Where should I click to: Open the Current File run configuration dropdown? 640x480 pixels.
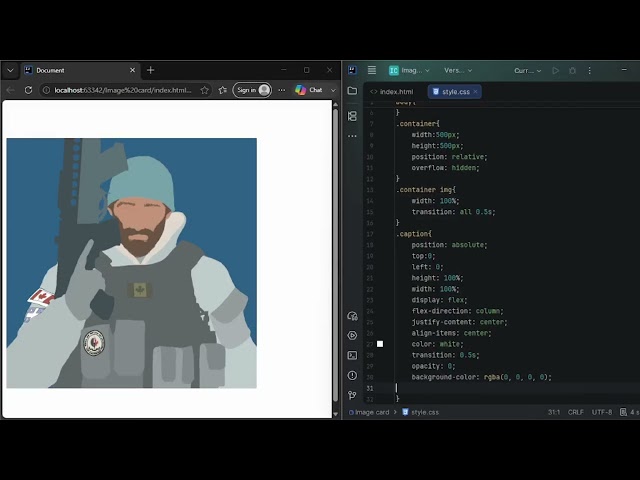(527, 71)
